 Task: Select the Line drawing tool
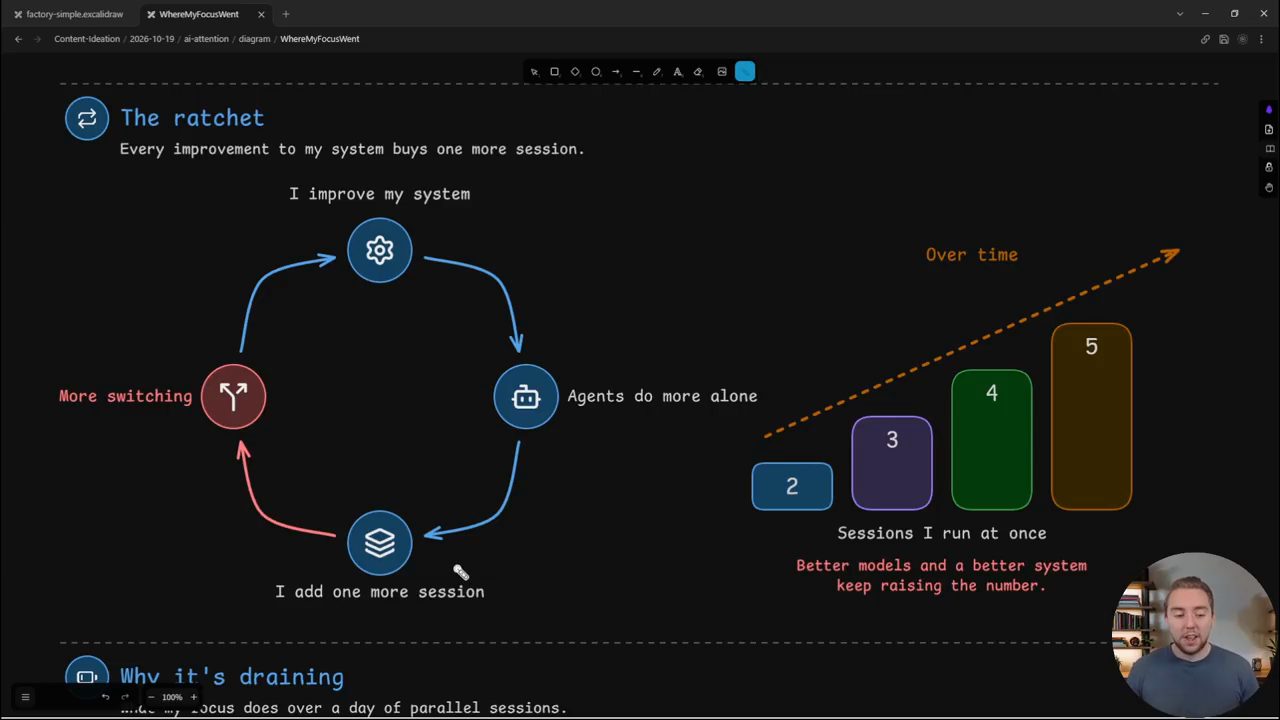point(636,72)
